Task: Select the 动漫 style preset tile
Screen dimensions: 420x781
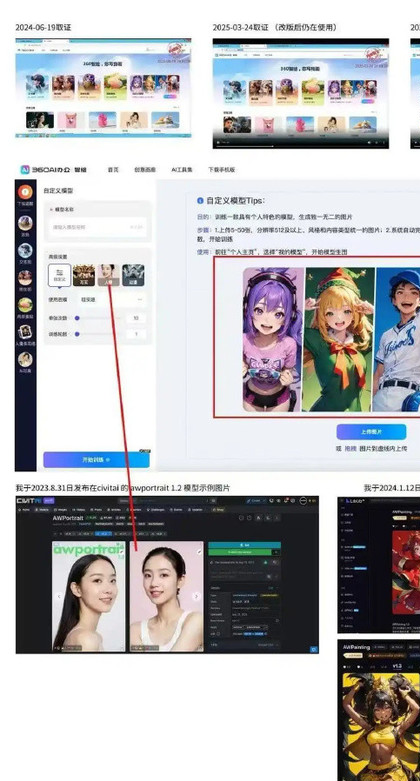Action: coord(133,275)
